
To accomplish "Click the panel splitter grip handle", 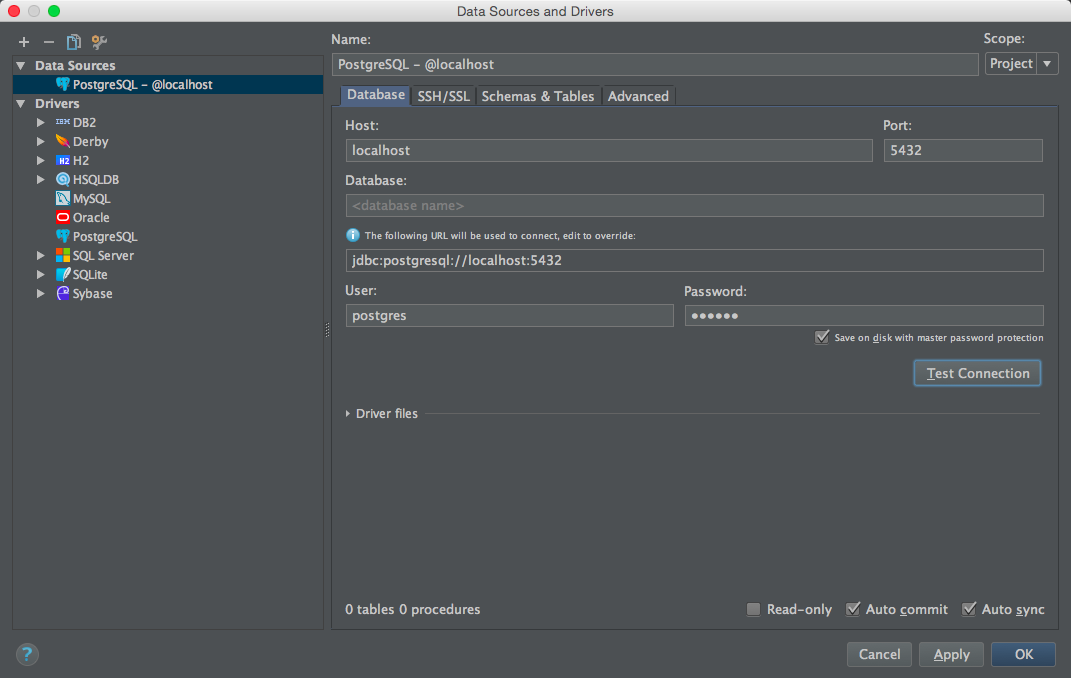I will (x=327, y=330).
